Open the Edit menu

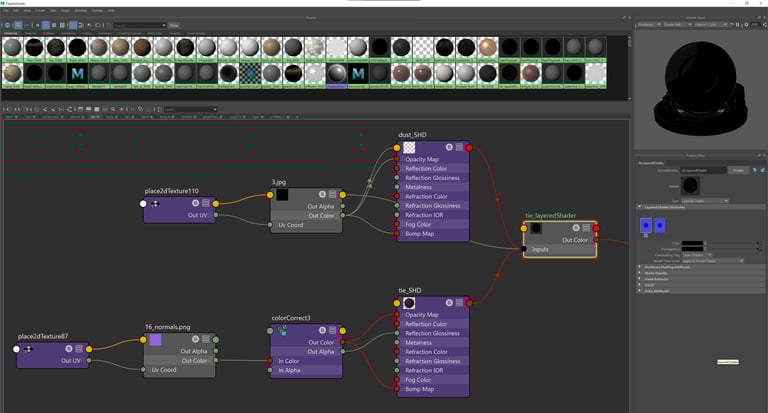[x=16, y=10]
